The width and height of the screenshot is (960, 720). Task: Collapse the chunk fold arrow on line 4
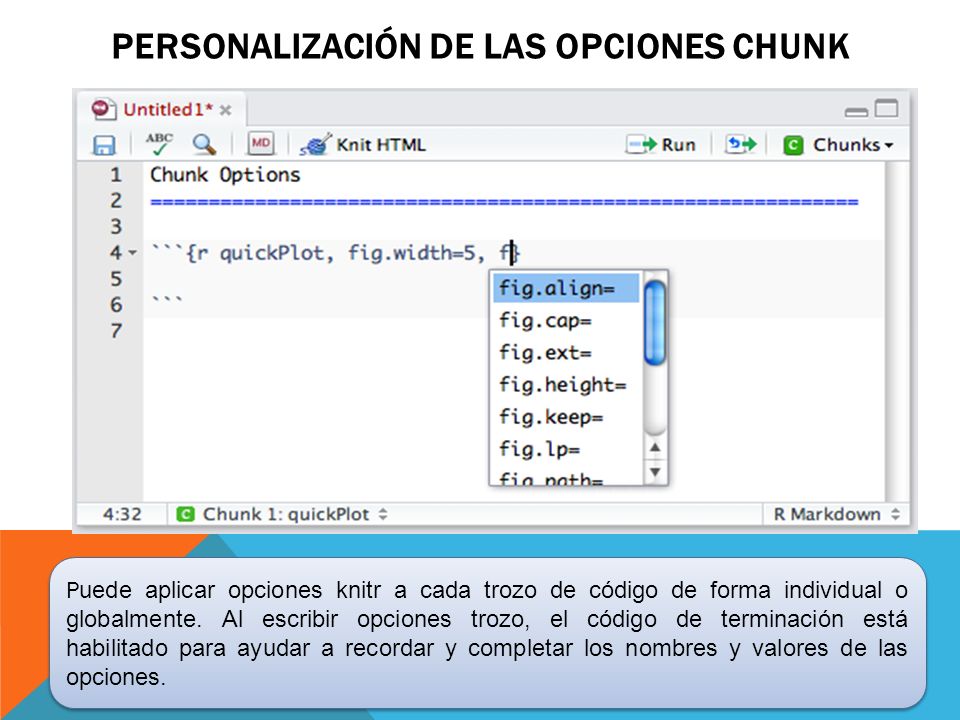pyautogui.click(x=133, y=253)
